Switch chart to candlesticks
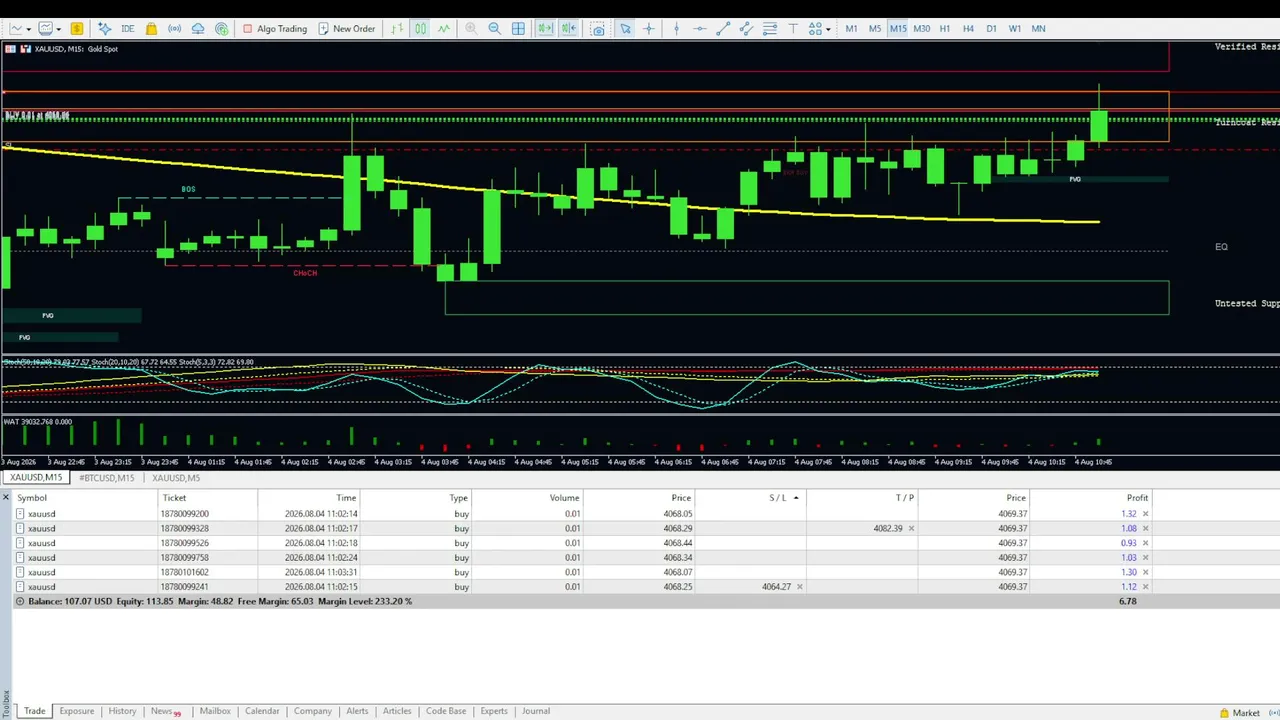Viewport: 1280px width, 720px height. tap(420, 29)
